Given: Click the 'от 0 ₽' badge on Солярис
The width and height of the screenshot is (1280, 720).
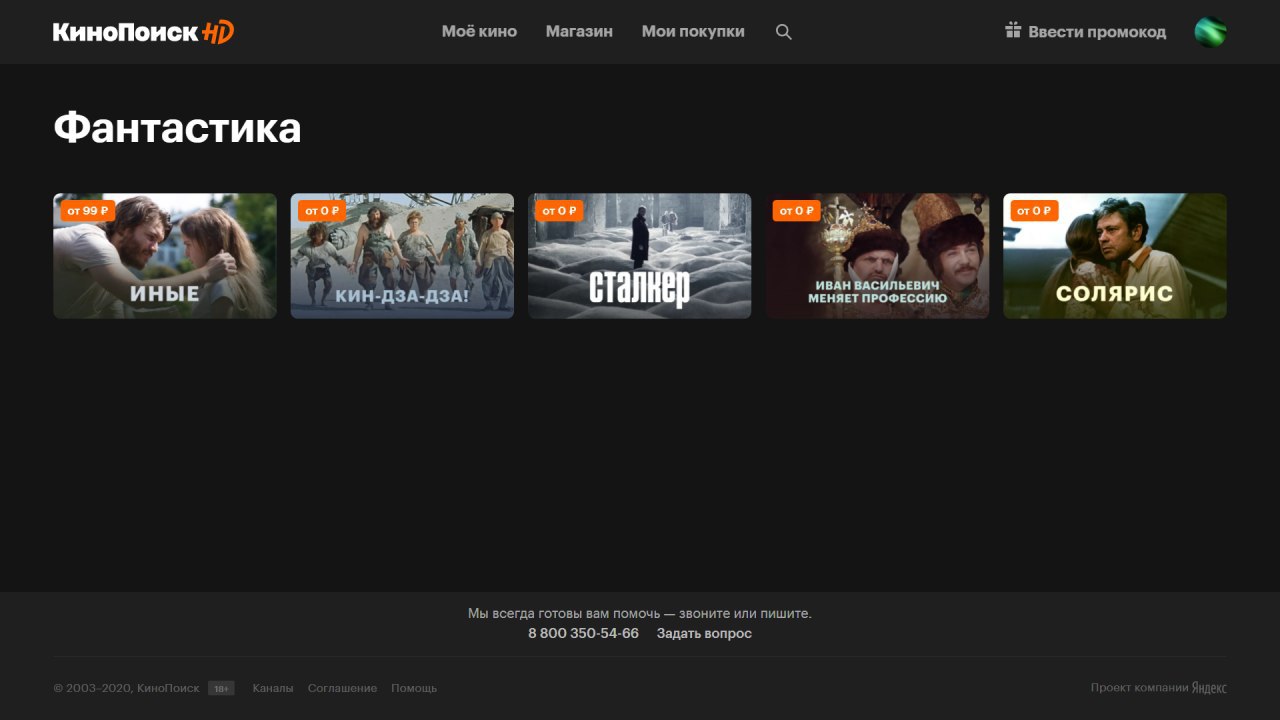Looking at the screenshot, I should tap(1034, 211).
